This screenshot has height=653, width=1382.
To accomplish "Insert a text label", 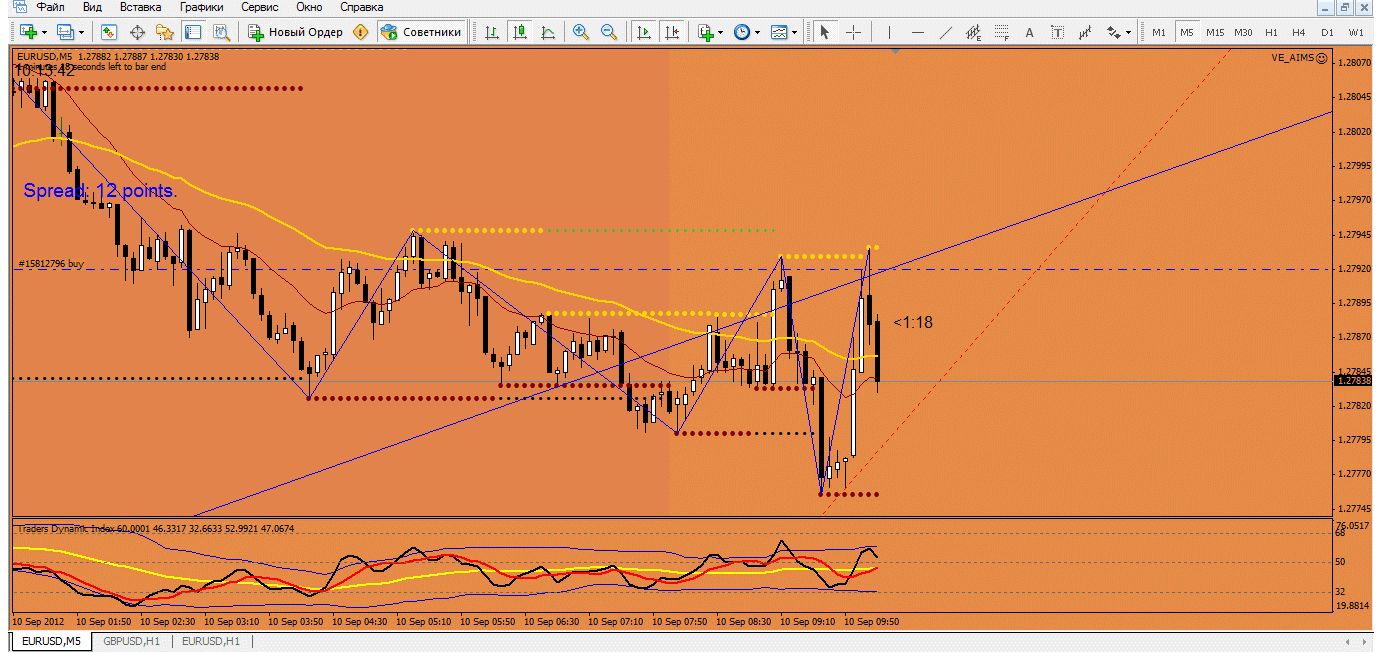I will click(x=1058, y=32).
